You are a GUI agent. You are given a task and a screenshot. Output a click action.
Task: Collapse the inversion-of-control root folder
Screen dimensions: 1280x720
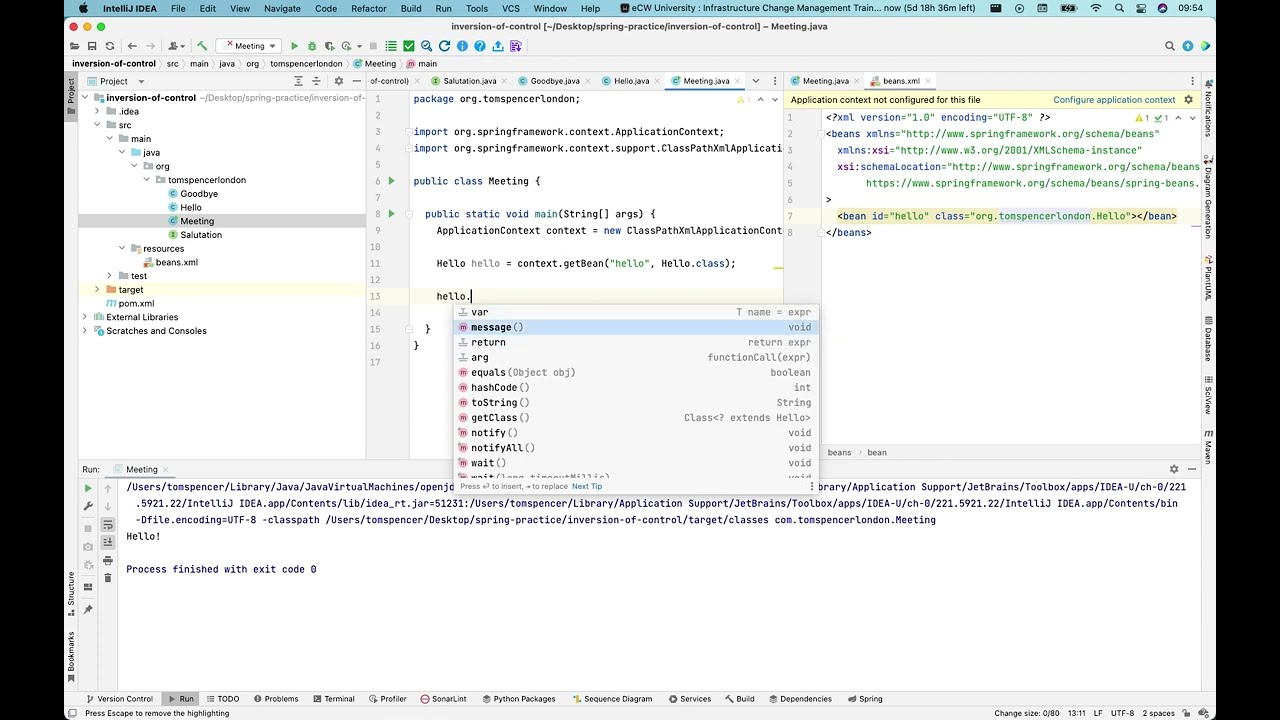click(86, 98)
